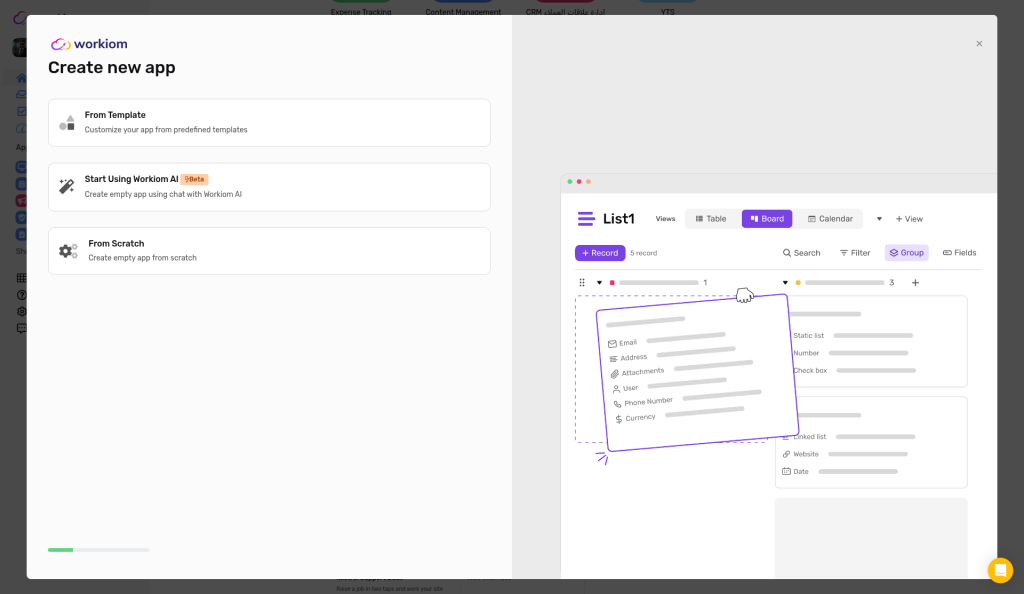Open the views dropdown arrow in preview

tap(879, 219)
